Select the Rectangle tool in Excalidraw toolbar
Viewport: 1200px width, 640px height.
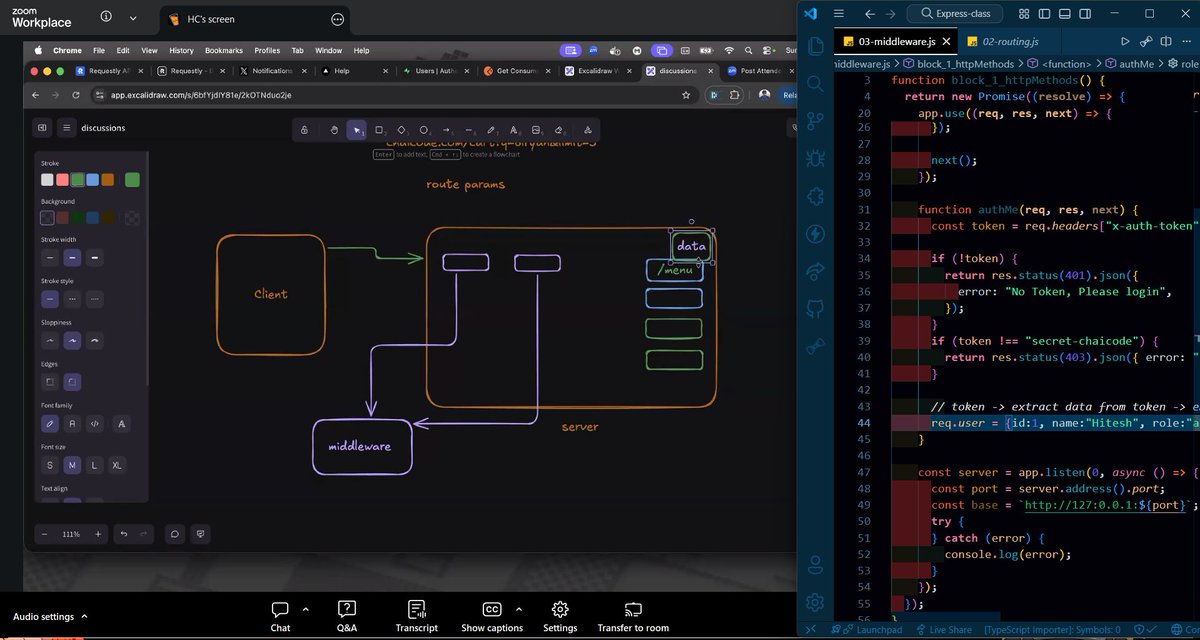click(x=379, y=130)
